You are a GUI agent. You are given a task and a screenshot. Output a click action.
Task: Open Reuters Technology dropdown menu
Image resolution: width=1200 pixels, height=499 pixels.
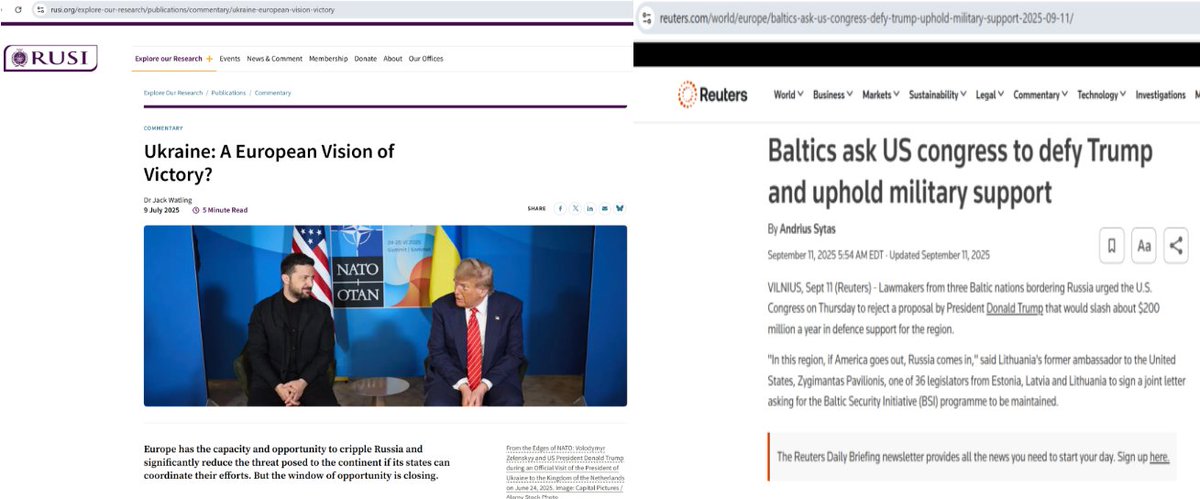[x=1102, y=95]
